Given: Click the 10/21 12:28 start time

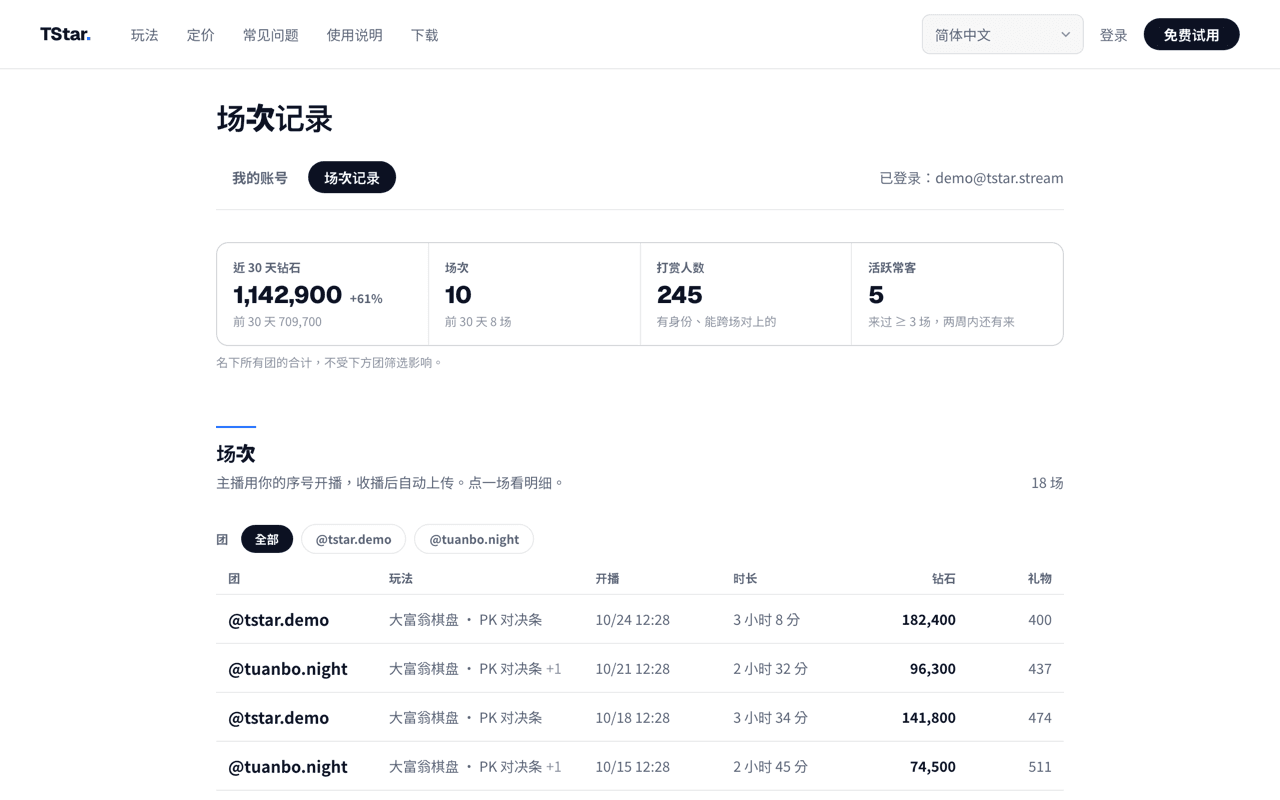Looking at the screenshot, I should click(633, 668).
